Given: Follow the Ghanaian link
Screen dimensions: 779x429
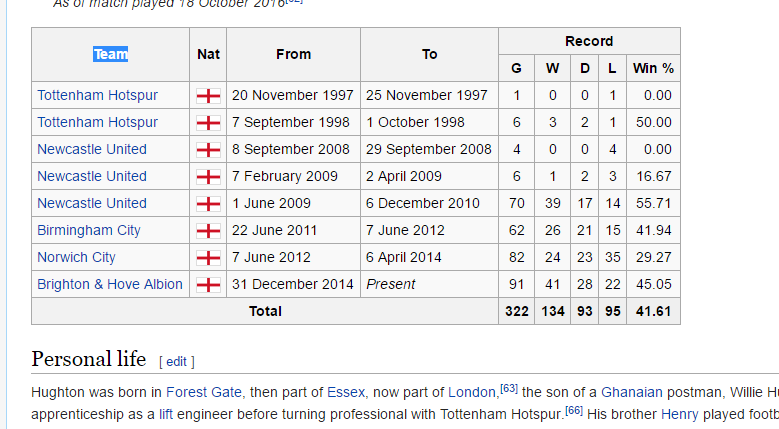Looking at the screenshot, I should tap(631, 392).
